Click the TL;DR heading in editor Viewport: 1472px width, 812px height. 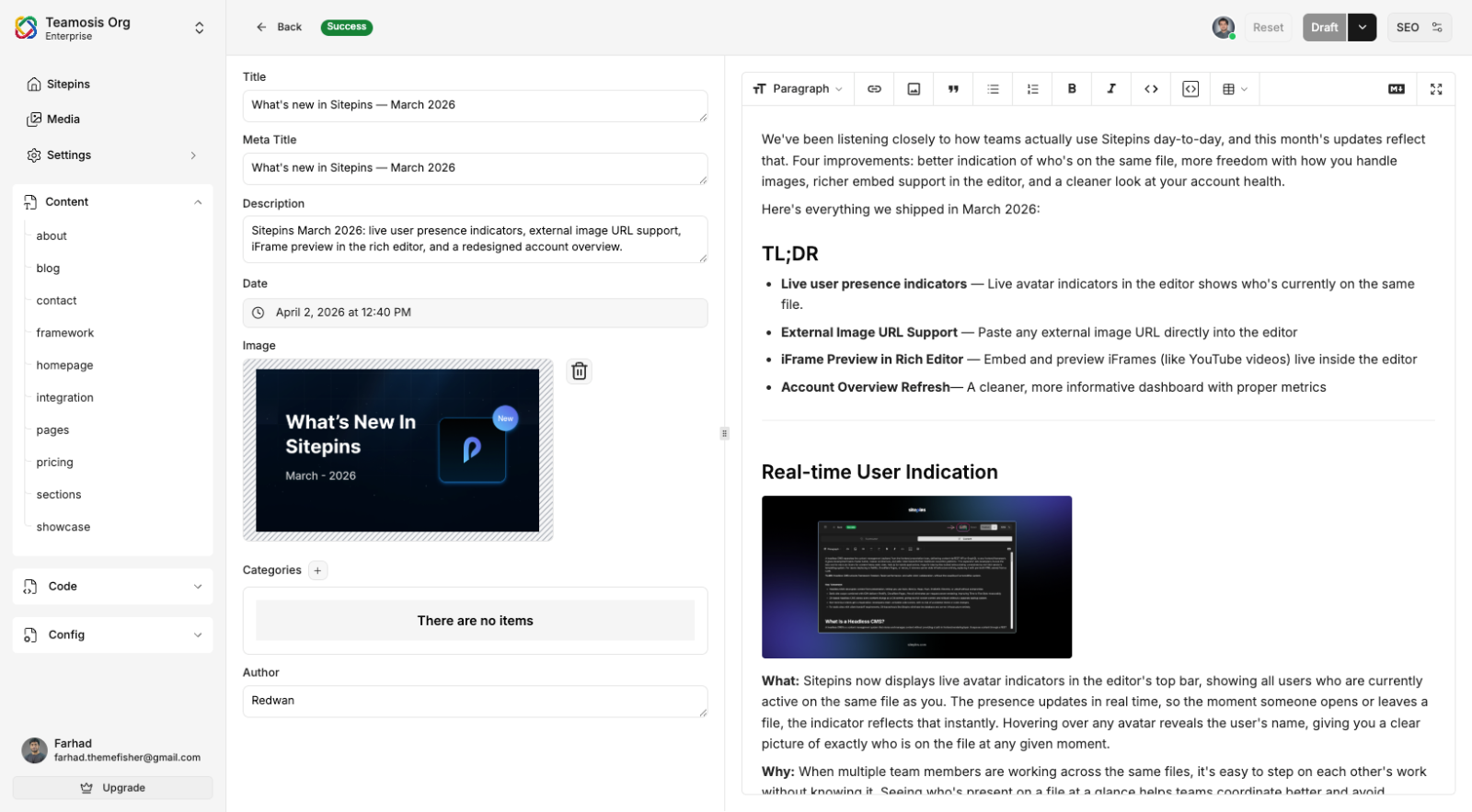tap(789, 254)
